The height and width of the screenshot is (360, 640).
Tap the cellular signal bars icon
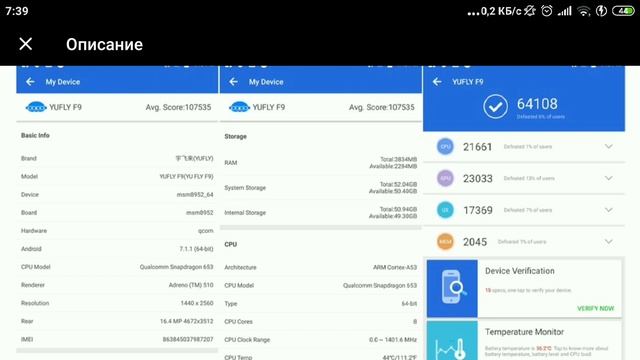click(565, 11)
